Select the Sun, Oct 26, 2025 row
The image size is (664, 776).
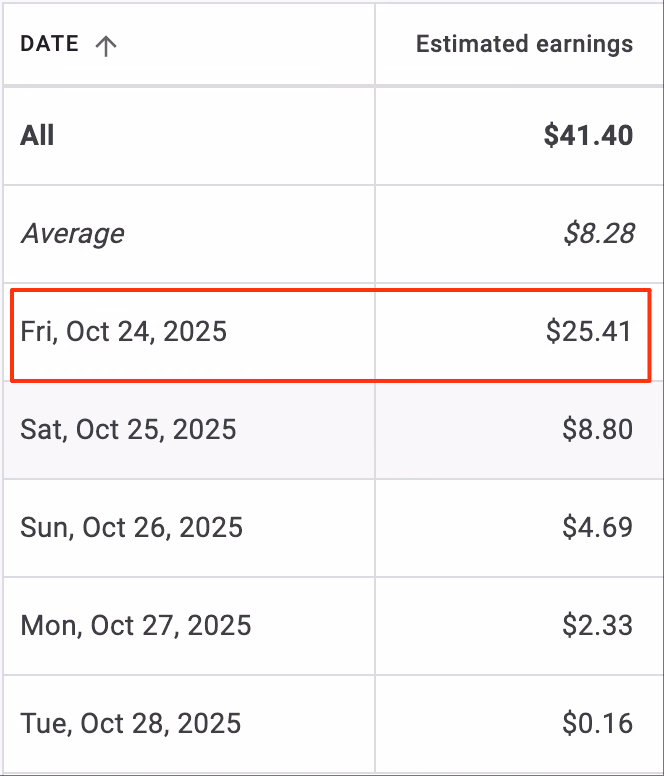point(332,528)
